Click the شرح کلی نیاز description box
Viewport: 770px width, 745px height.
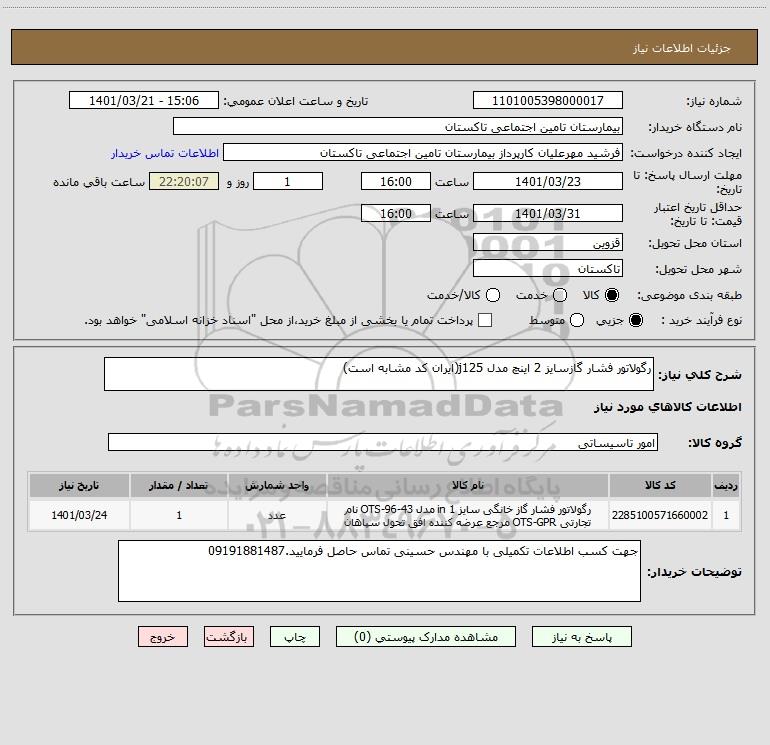(x=379, y=374)
